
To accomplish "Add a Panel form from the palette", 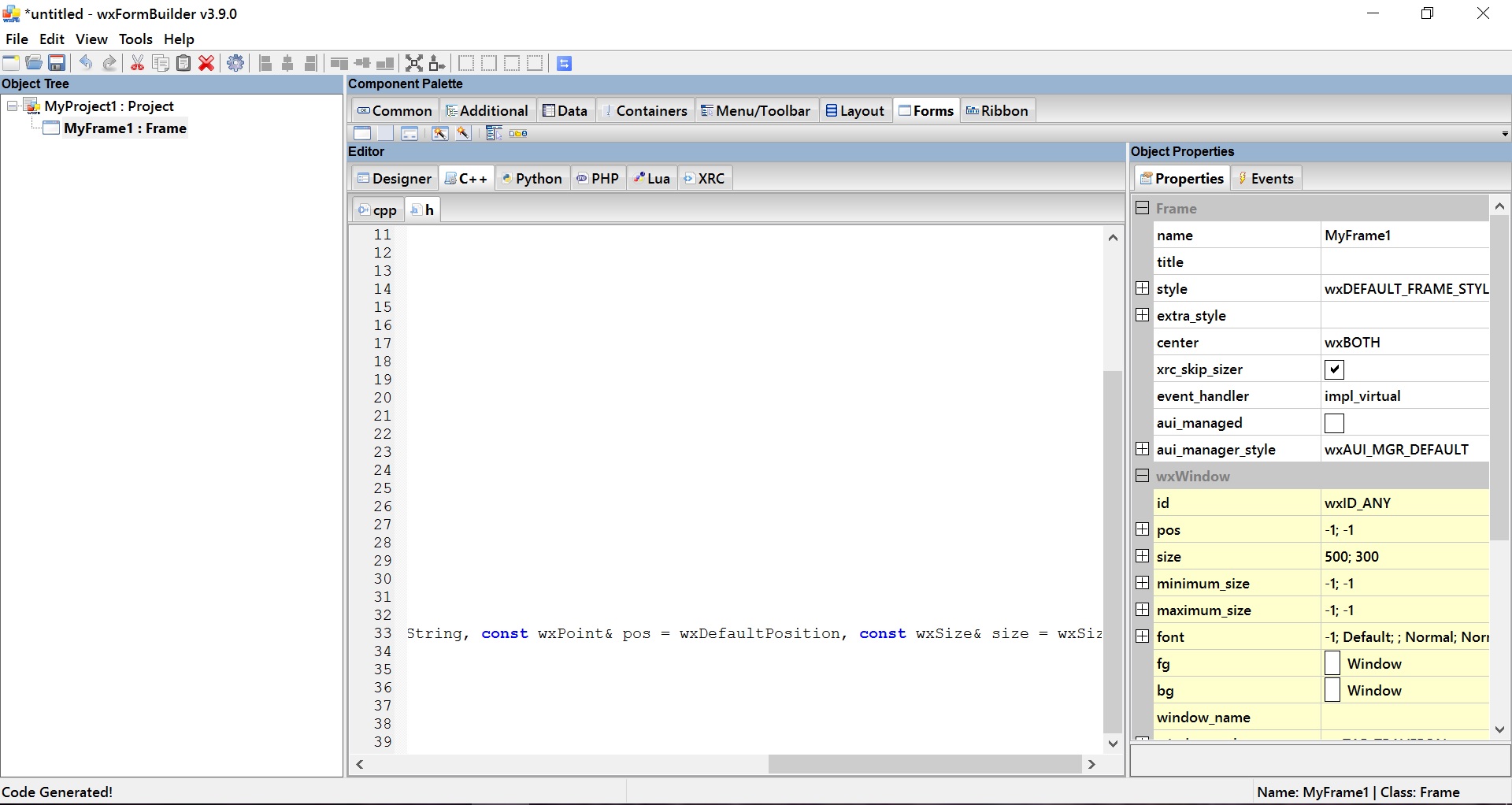I will (385, 133).
